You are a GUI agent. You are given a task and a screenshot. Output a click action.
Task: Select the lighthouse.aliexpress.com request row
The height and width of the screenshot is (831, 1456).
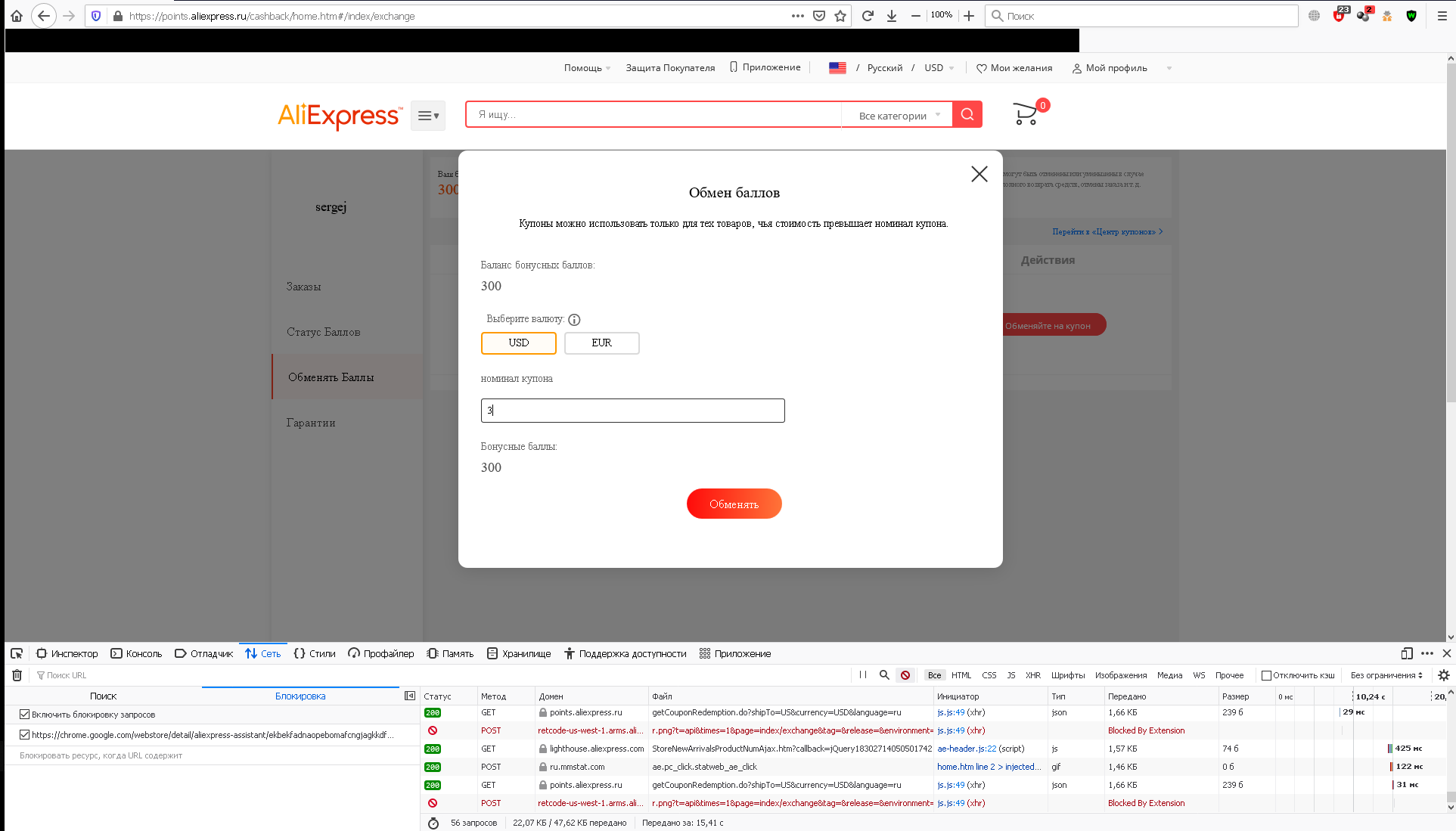point(933,749)
